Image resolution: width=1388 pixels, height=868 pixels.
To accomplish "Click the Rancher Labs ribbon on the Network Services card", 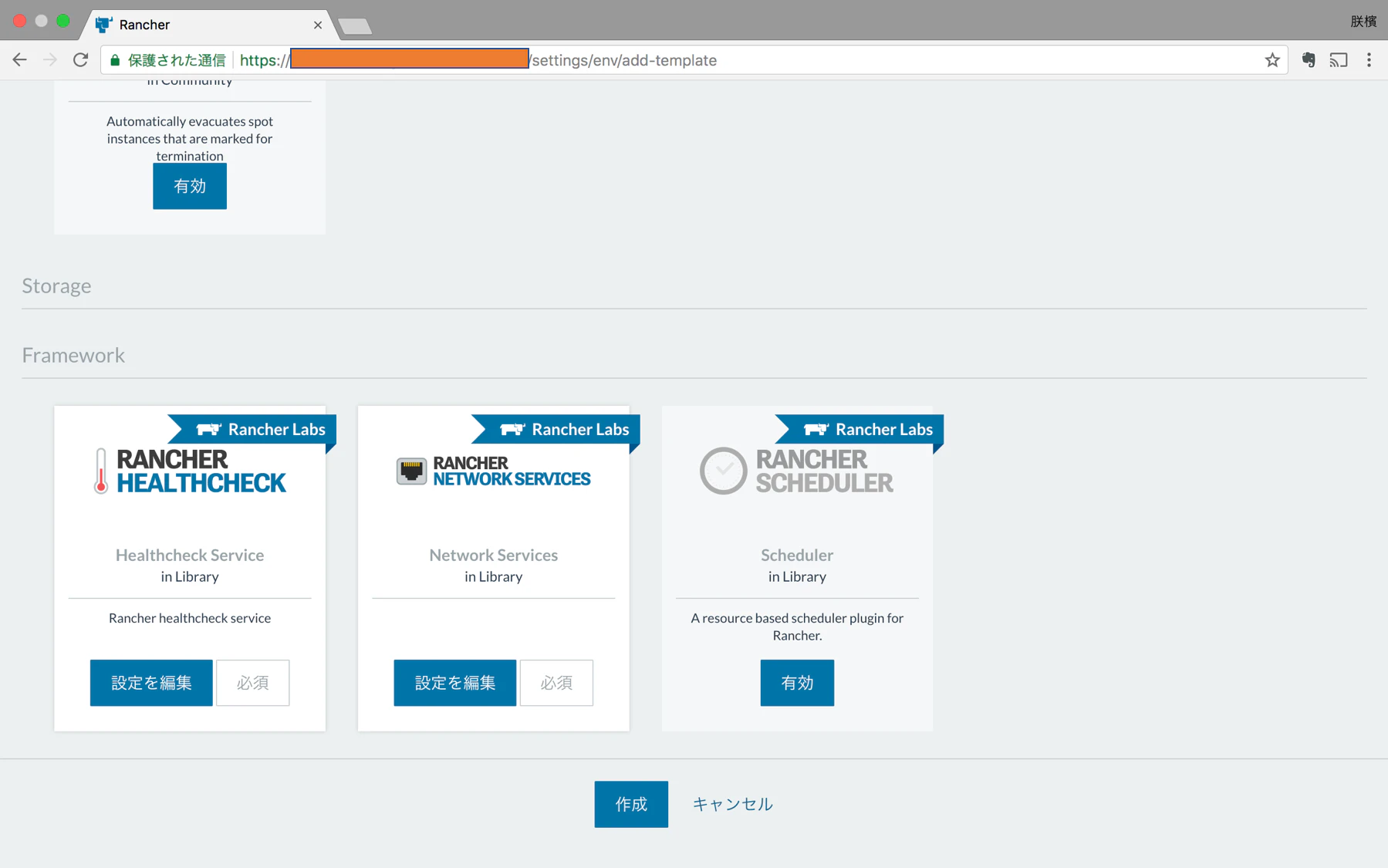I will tap(556, 430).
